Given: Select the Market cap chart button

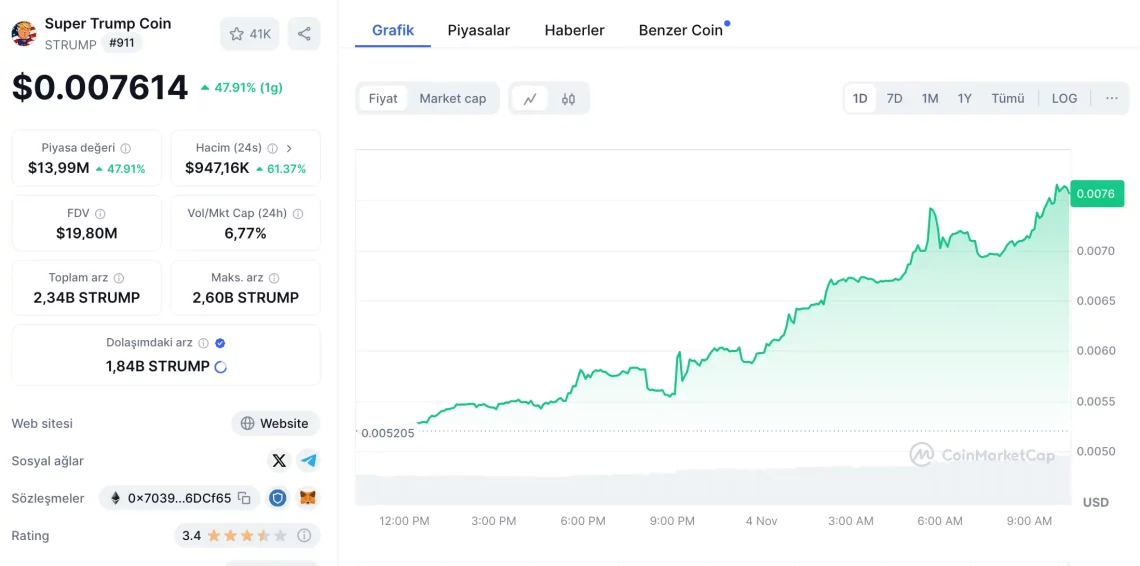Looking at the screenshot, I should coord(452,98).
